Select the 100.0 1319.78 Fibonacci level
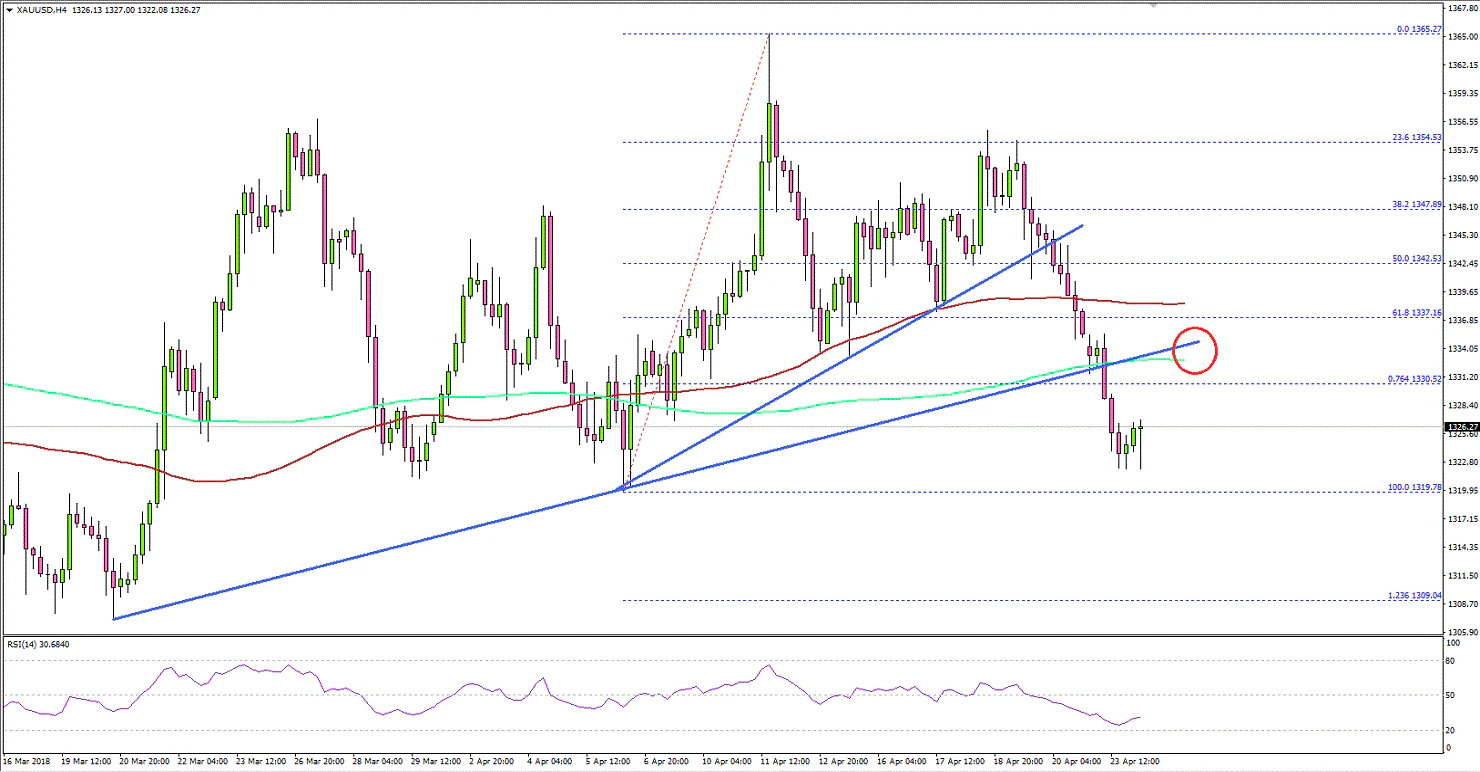This screenshot has width=1480, height=772. (x=1415, y=488)
